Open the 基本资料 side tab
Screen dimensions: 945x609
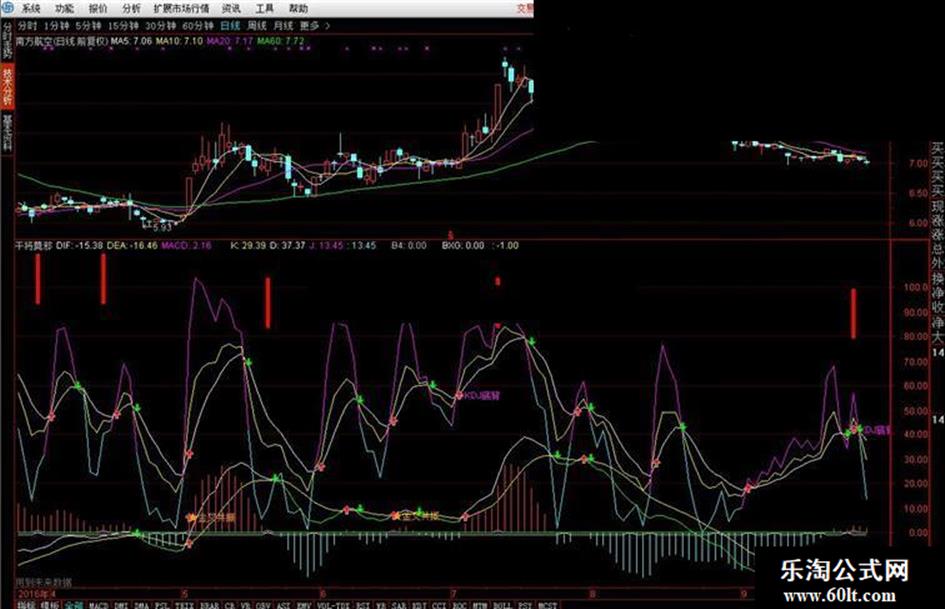click(x=7, y=132)
